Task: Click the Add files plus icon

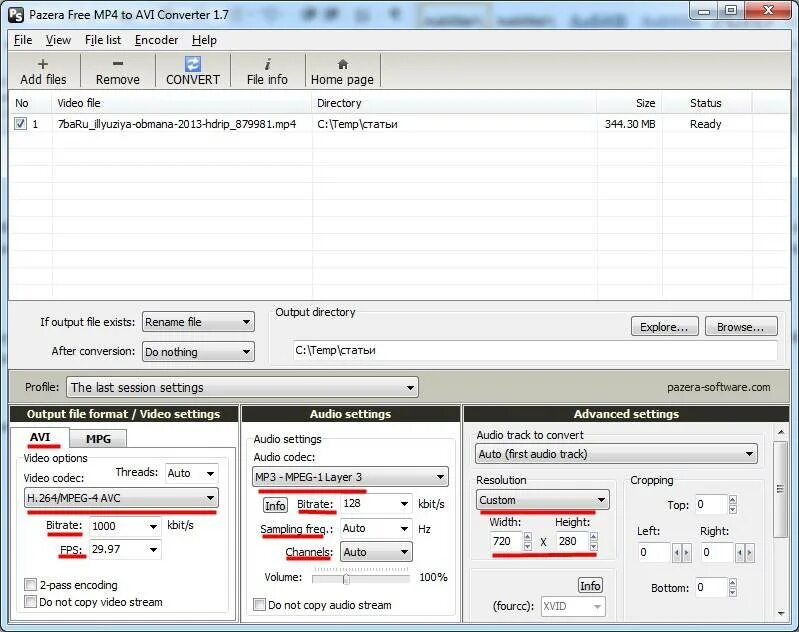Action: (x=43, y=64)
